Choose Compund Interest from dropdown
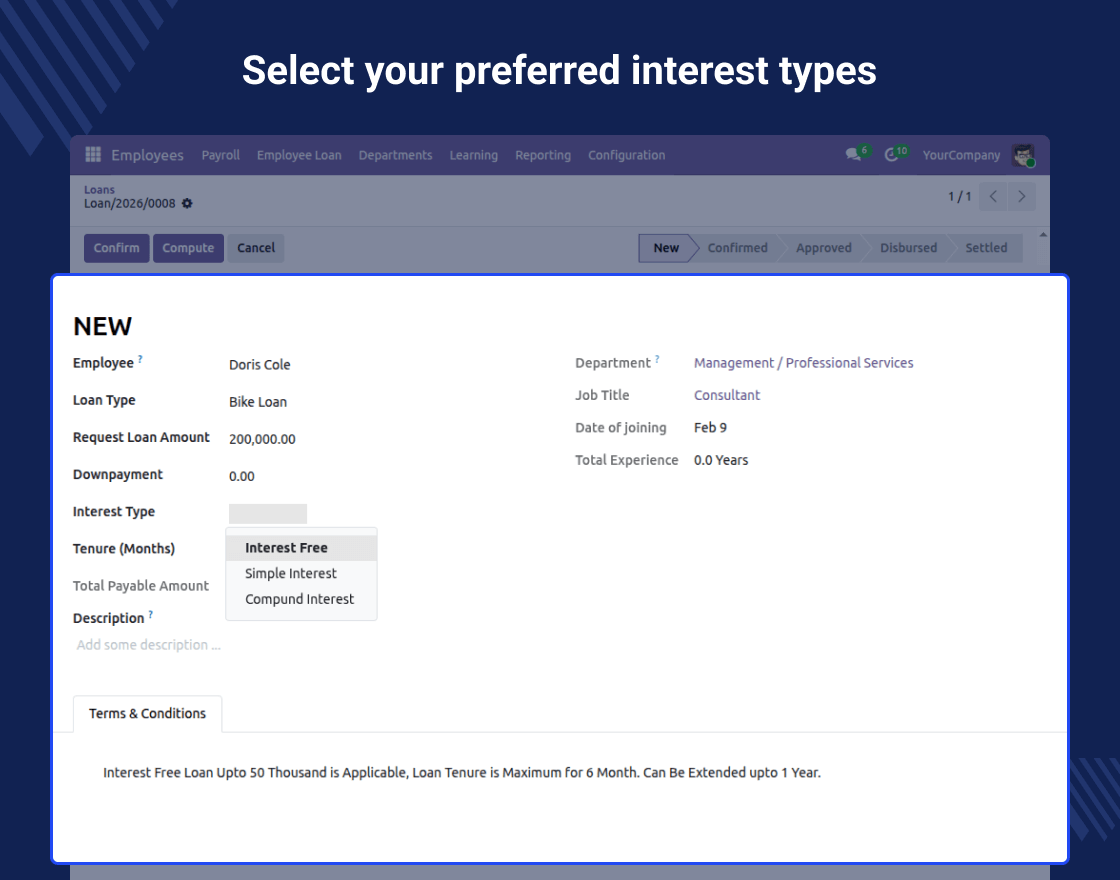This screenshot has height=880, width=1120. click(x=301, y=599)
